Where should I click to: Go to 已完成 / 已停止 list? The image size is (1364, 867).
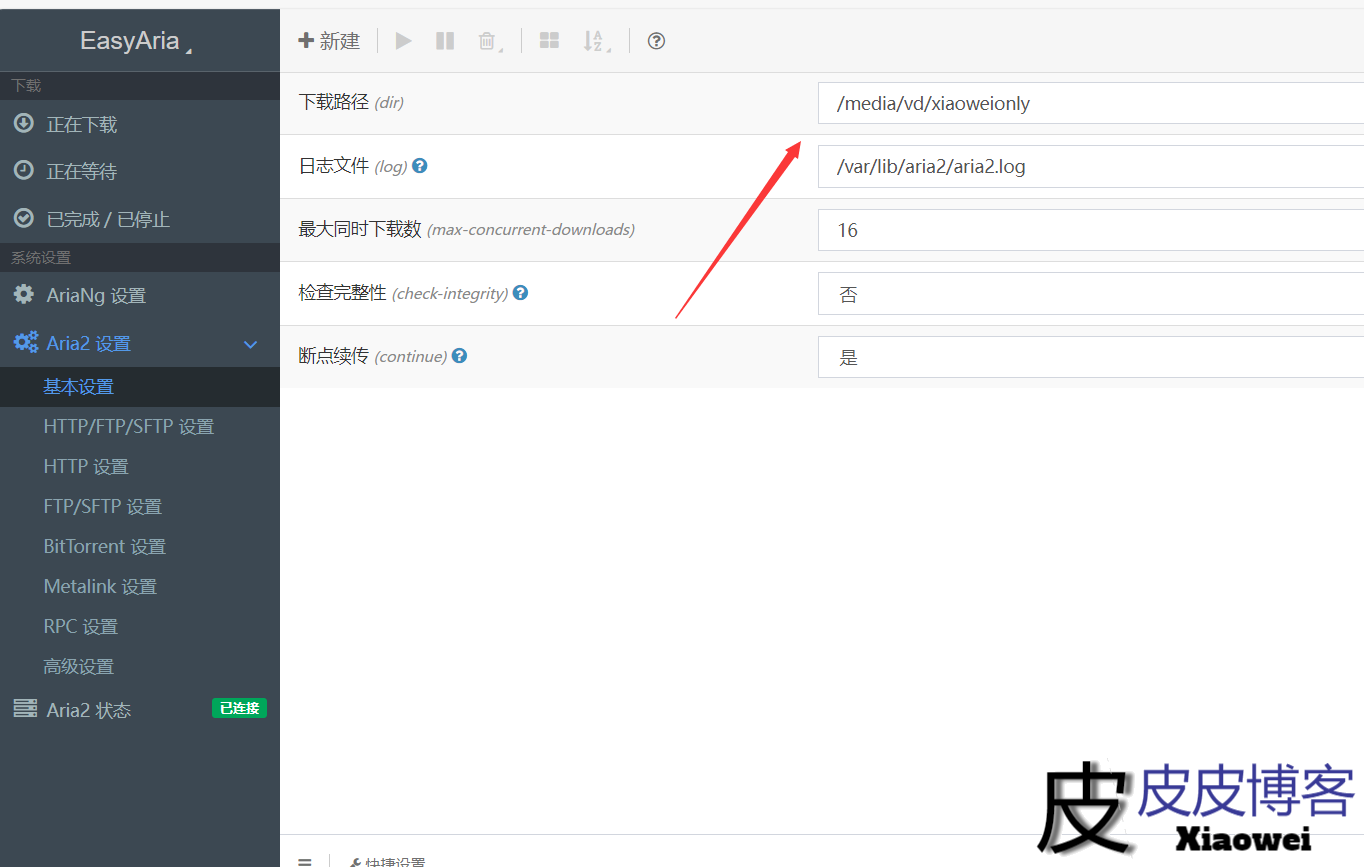point(108,219)
